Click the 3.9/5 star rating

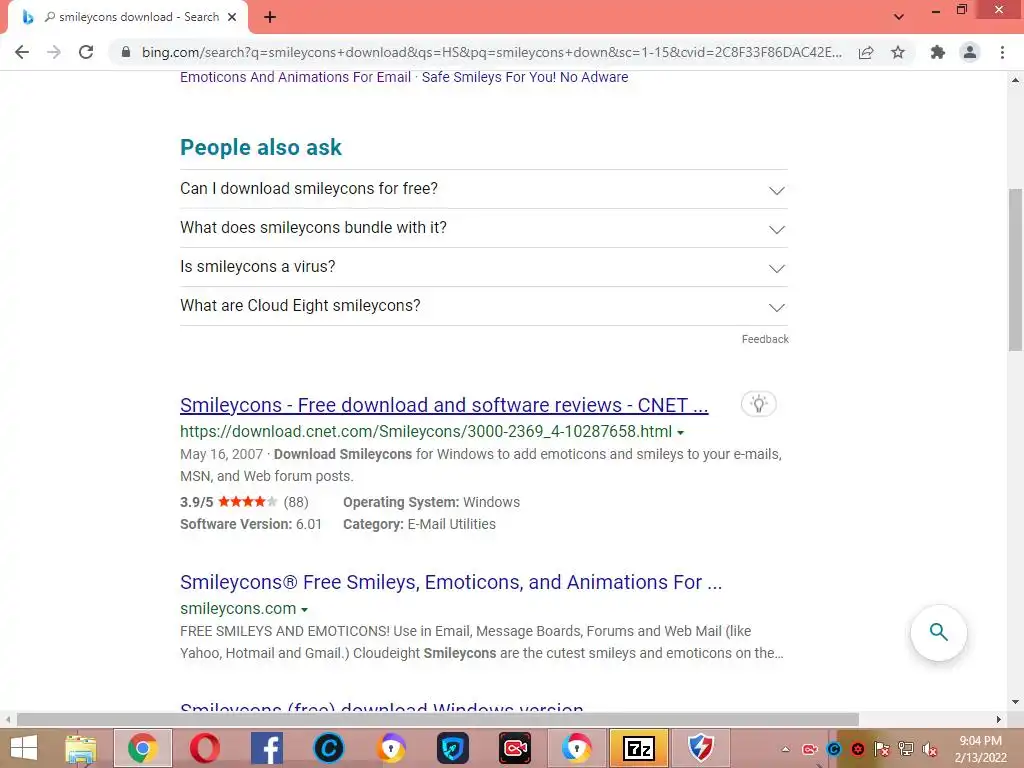point(244,502)
